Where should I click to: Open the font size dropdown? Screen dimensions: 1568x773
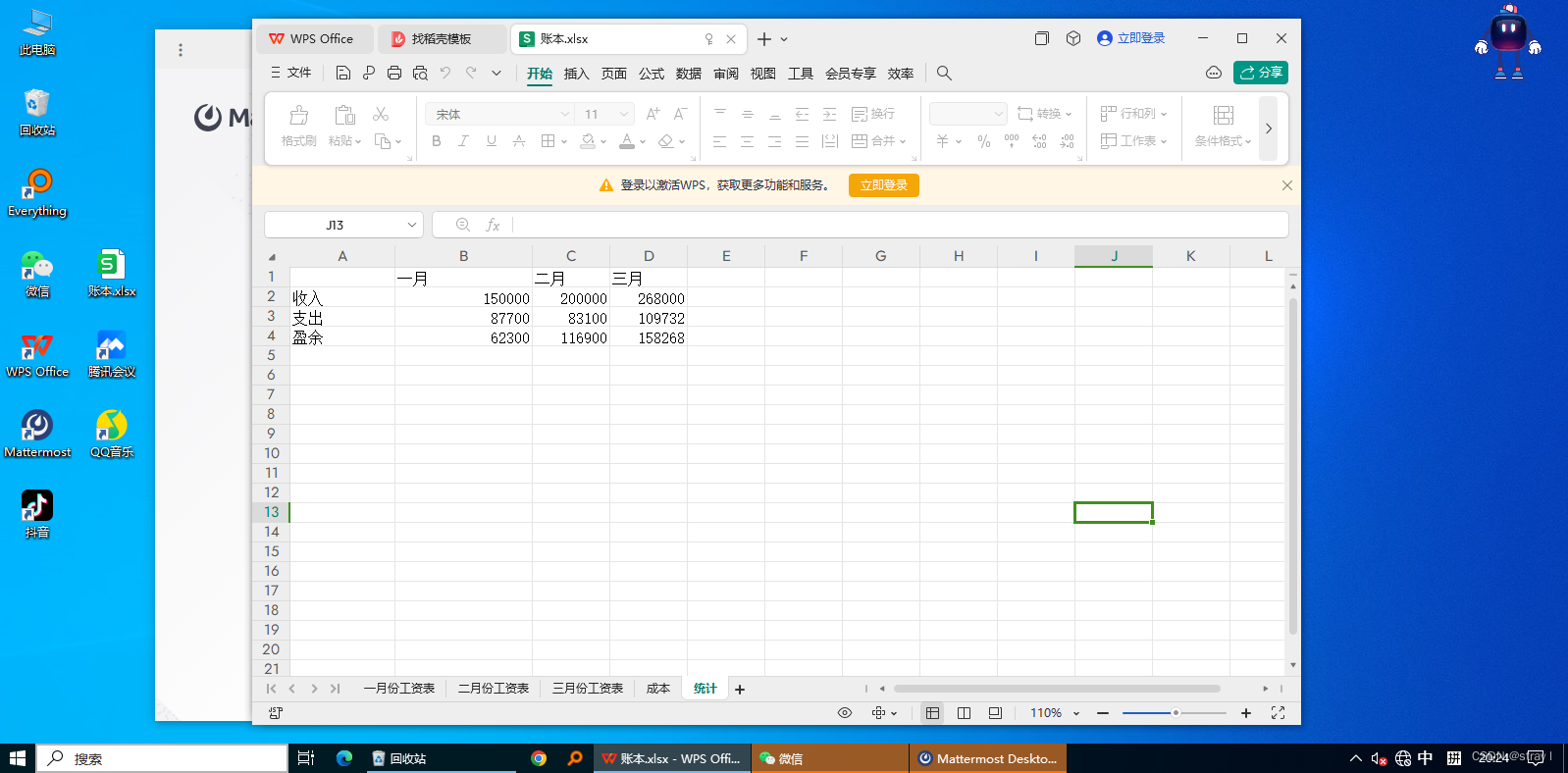point(624,115)
